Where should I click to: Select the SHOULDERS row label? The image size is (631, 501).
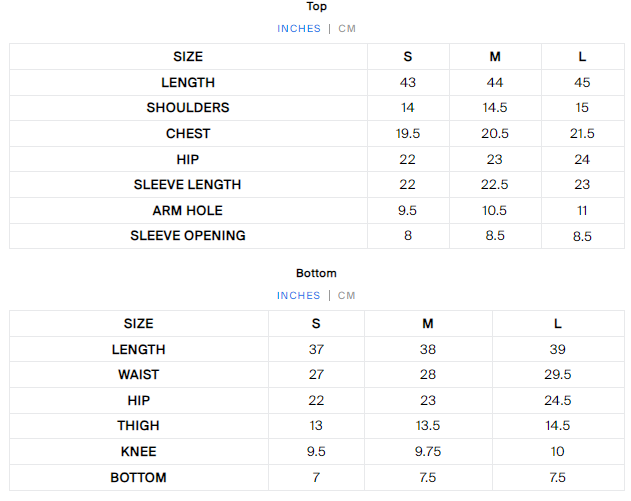click(188, 108)
